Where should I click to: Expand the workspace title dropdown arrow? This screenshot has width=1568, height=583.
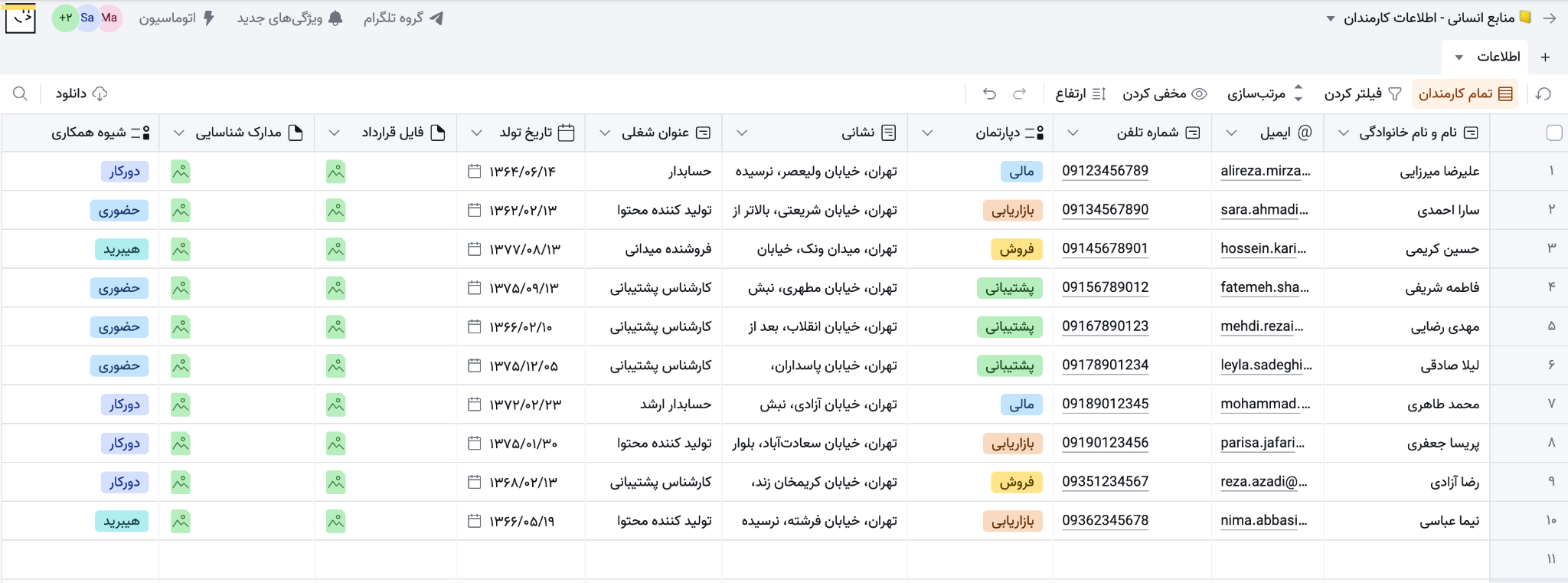coord(1331,18)
